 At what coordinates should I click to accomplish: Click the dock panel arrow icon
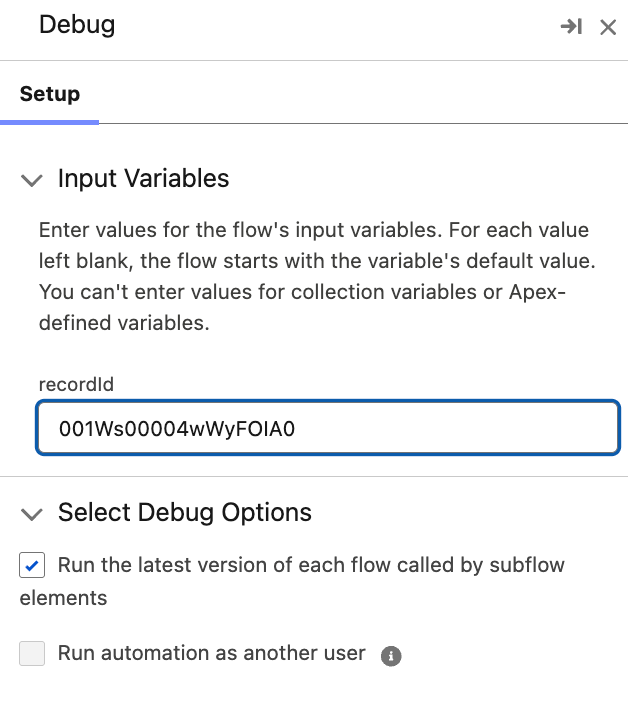pyautogui.click(x=570, y=27)
